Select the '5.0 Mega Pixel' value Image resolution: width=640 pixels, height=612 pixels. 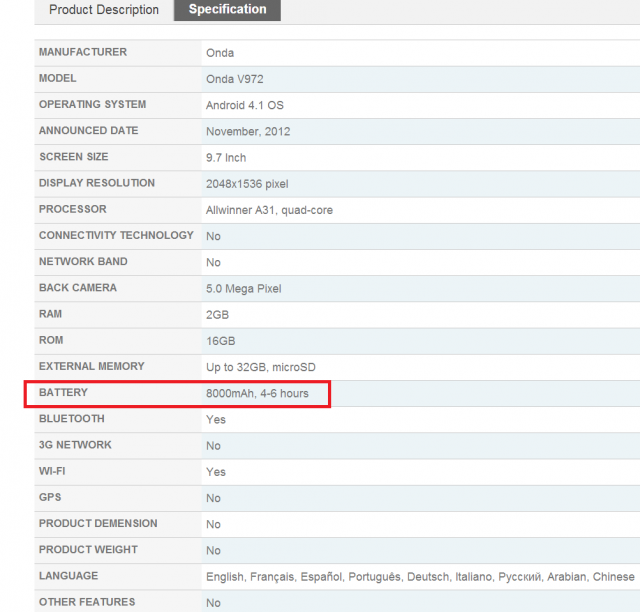[244, 289]
